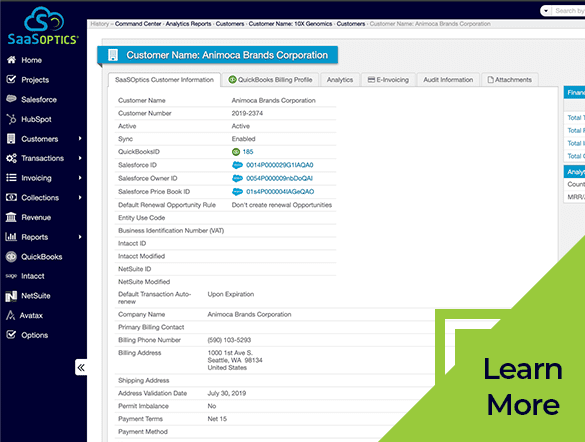585x442 pixels.
Task: Open Home in the sidebar
Action: coord(31,60)
